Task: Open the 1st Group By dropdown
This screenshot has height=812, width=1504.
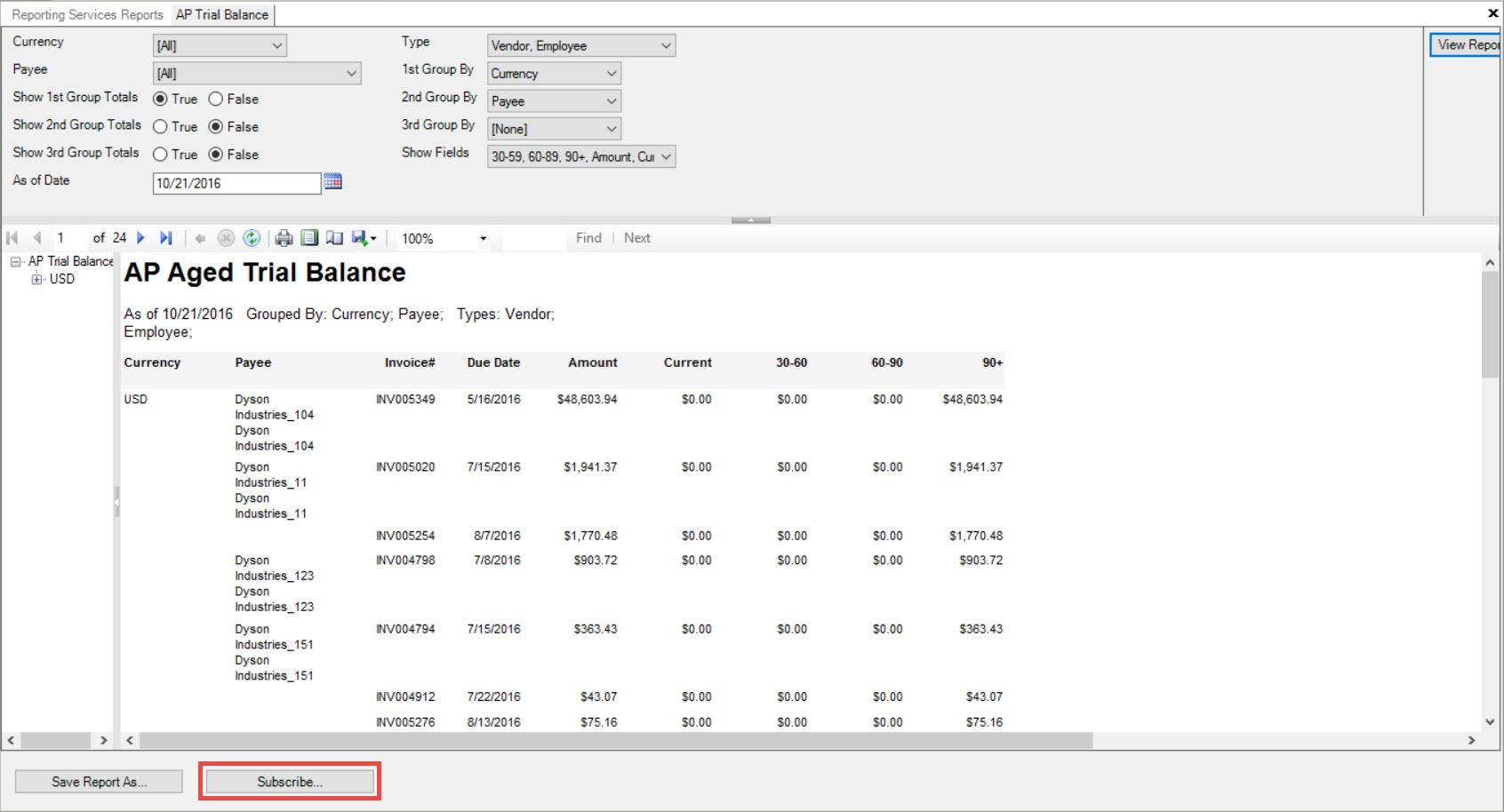Action: point(554,73)
